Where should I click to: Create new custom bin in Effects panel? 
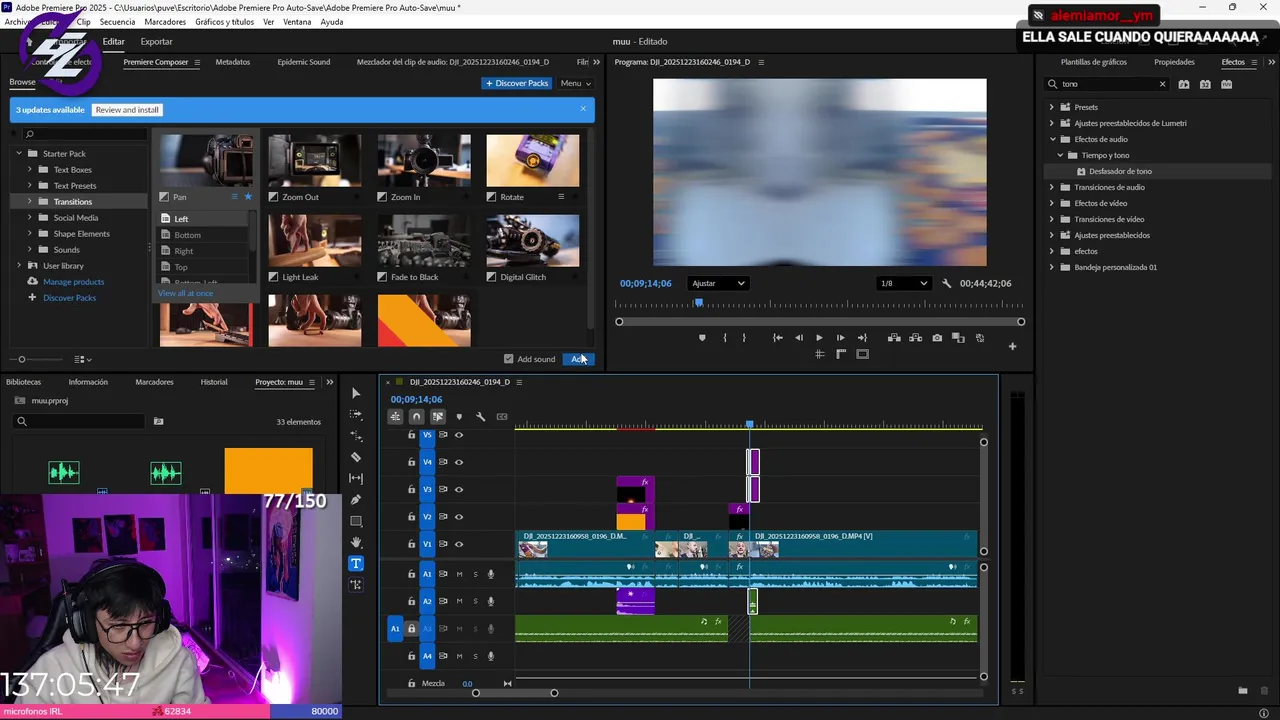[1243, 691]
